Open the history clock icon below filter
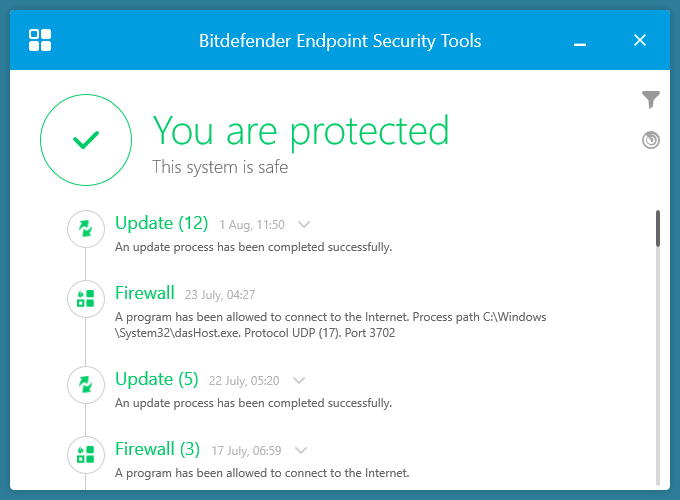680x500 pixels. pos(651,140)
